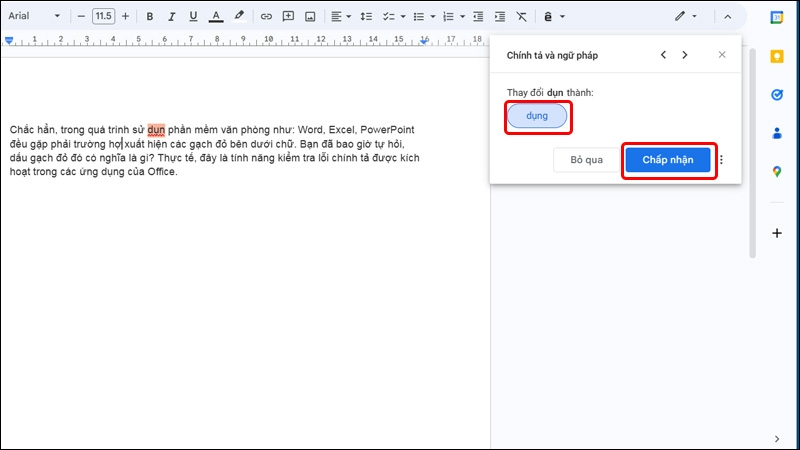Screen dimensions: 800x450
Task: Click the right indent marker on ruler
Action: pyautogui.click(x=424, y=41)
